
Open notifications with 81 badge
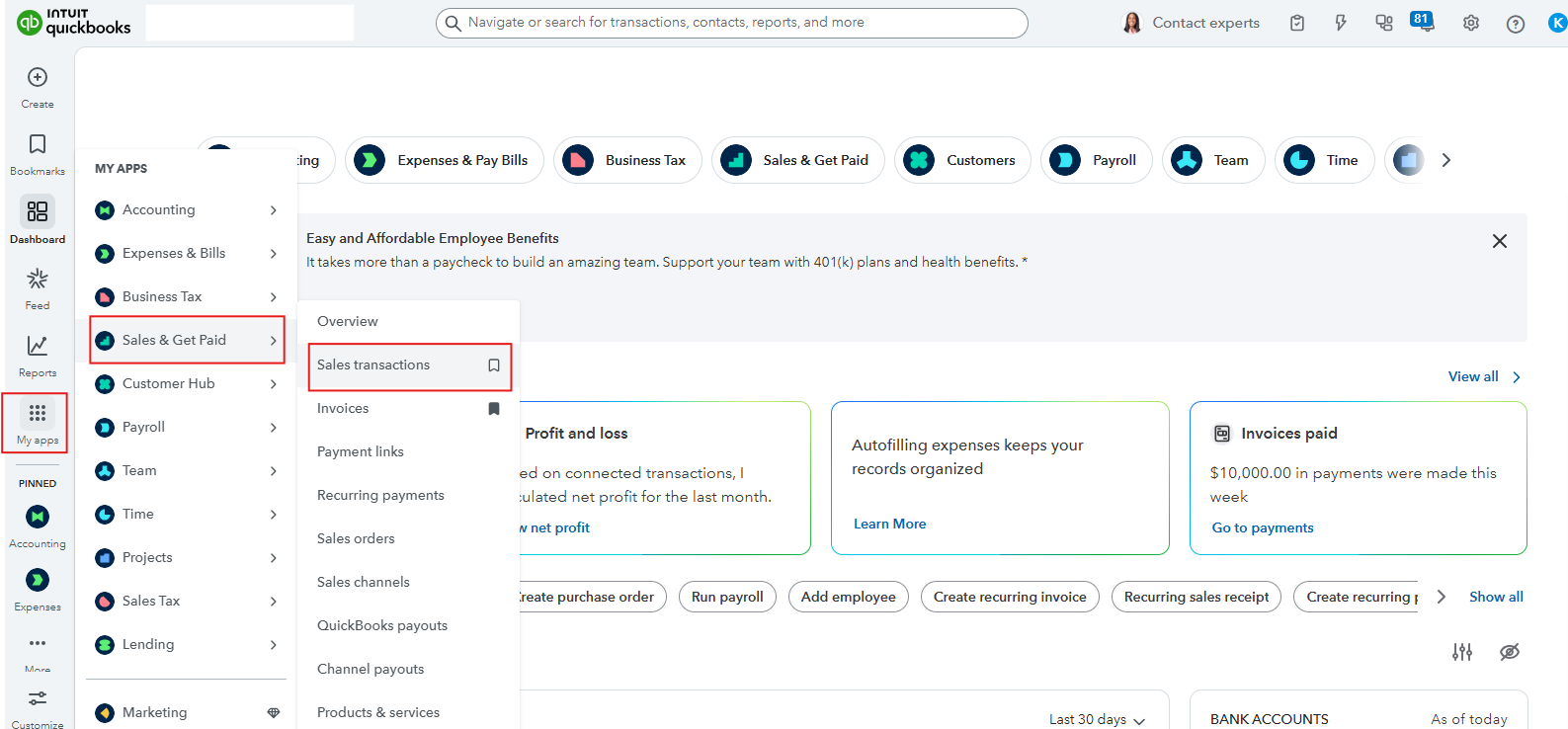(1423, 22)
